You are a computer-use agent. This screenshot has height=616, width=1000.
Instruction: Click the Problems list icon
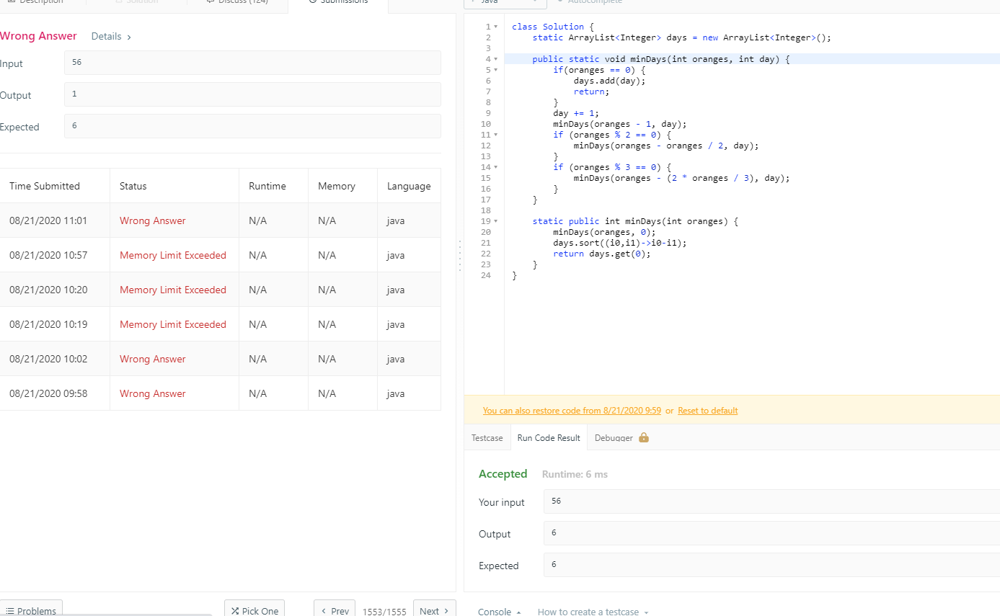coord(10,611)
